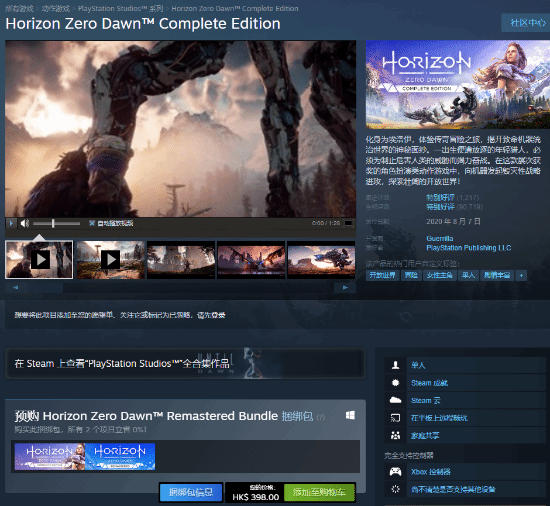Open PlayStation Studios™ 系列 breadcrumb link

(120, 8)
